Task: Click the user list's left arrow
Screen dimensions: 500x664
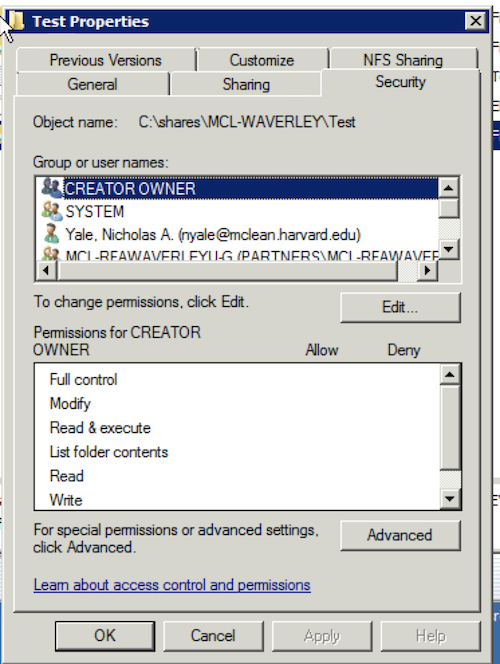Action: click(46, 270)
